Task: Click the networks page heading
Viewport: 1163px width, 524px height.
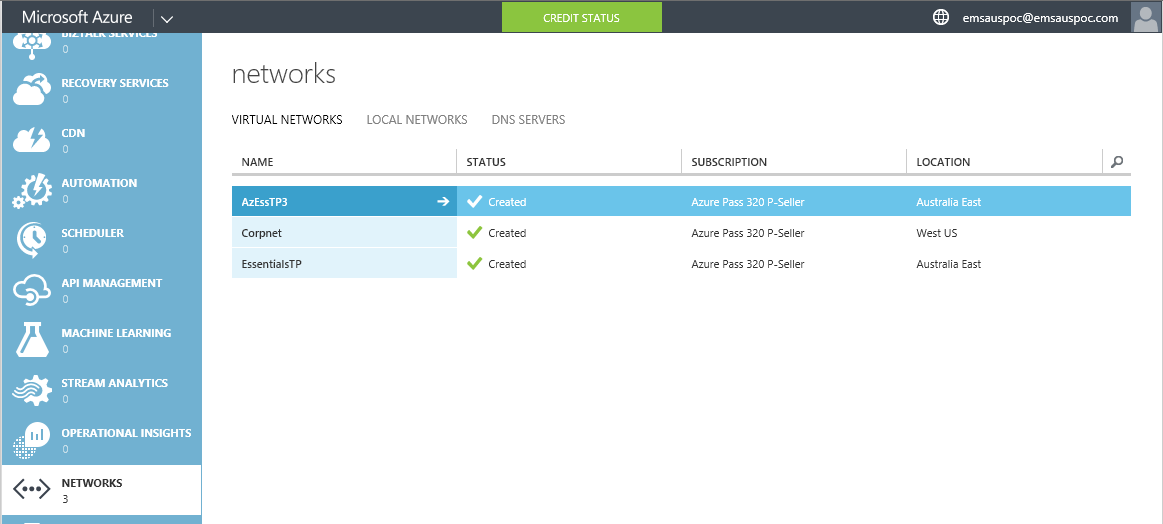Action: [284, 74]
